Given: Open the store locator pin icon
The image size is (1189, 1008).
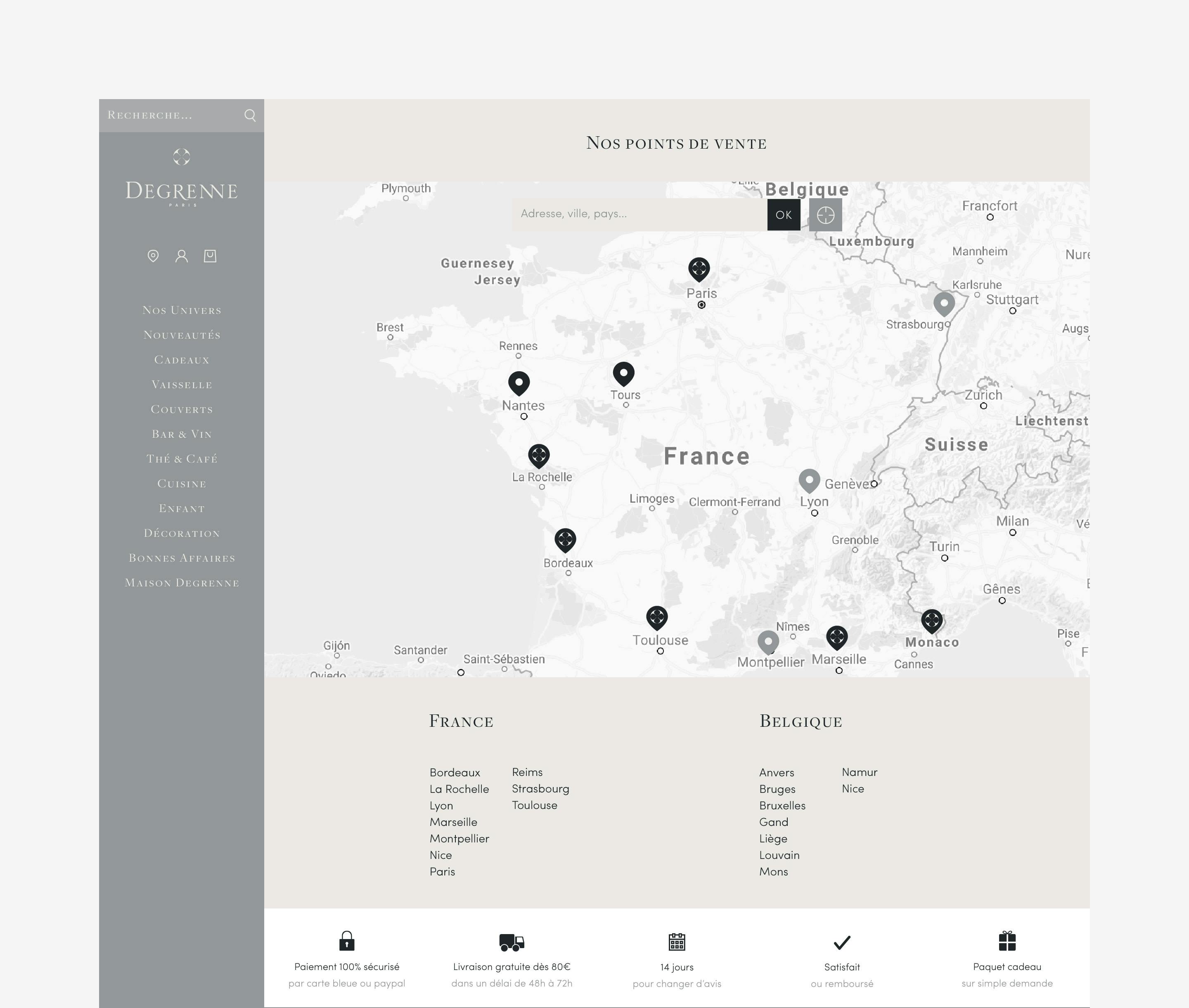Looking at the screenshot, I should [x=153, y=256].
